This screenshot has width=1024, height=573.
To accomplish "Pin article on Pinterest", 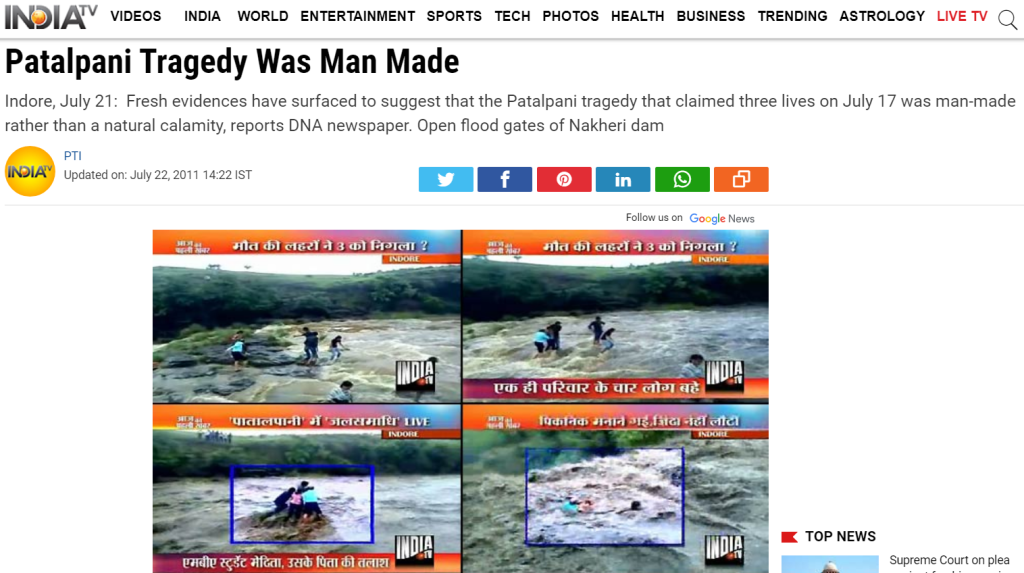I will (x=564, y=179).
